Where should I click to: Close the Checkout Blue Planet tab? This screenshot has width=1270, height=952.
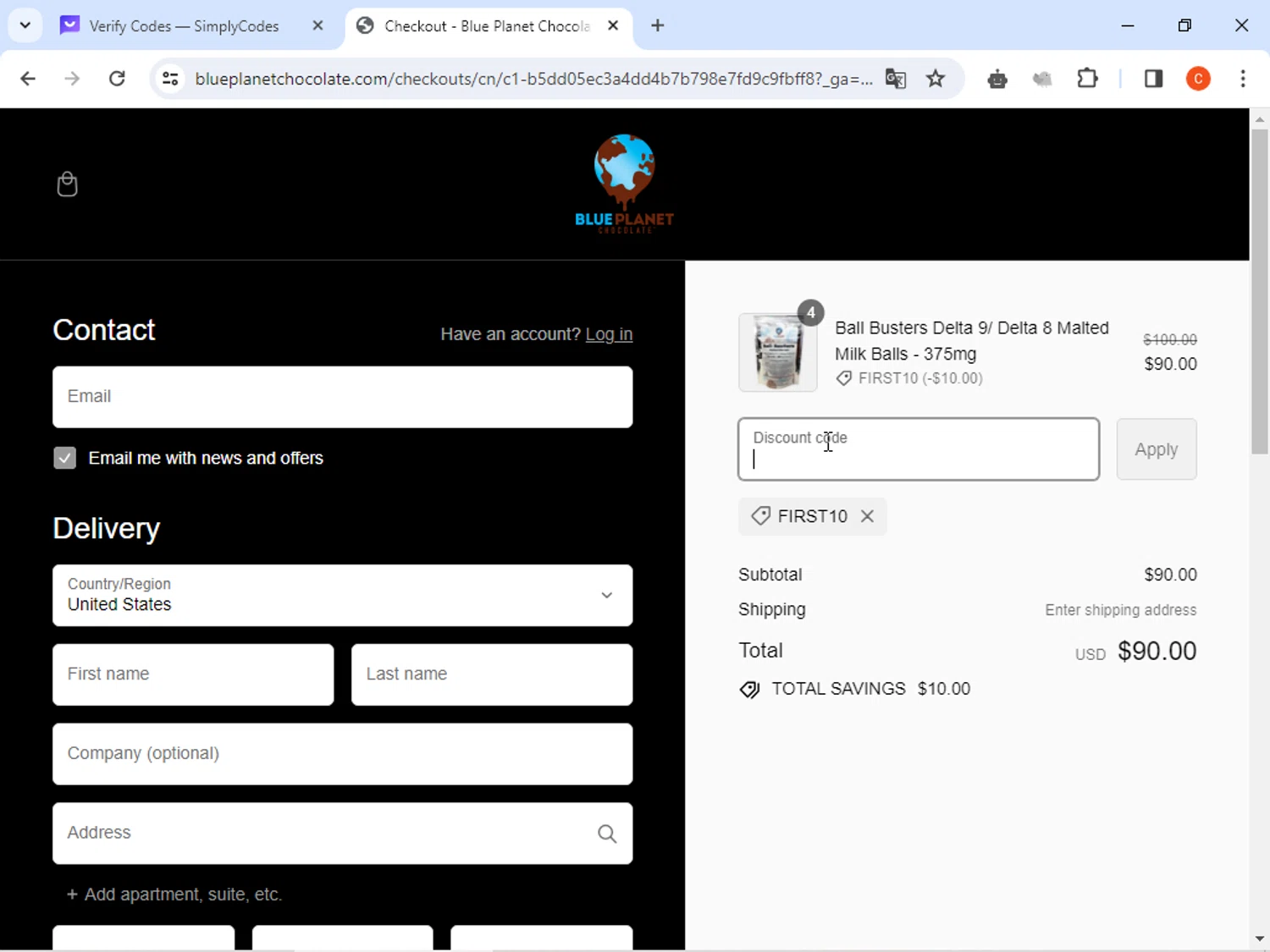[613, 25]
